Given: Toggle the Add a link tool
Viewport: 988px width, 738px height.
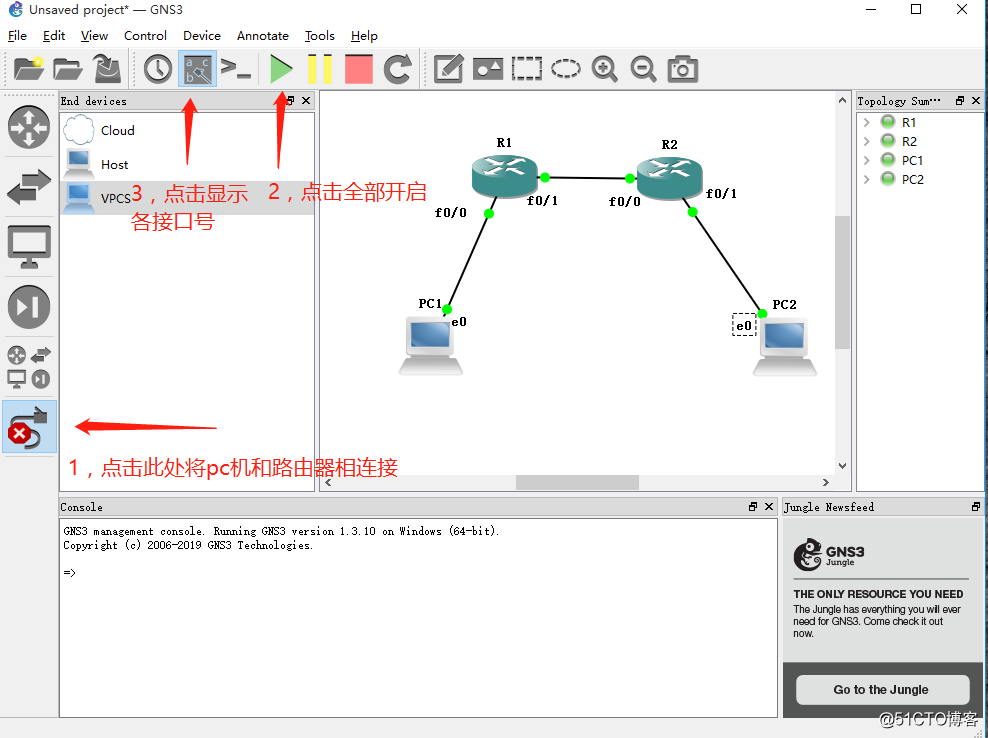Looking at the screenshot, I should click(29, 427).
